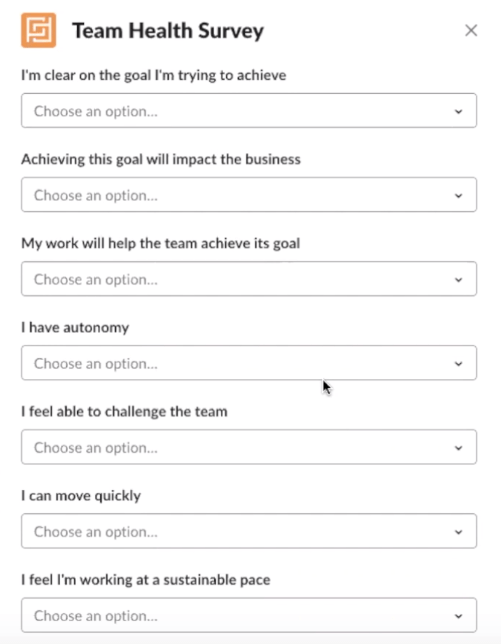Open the dropdown under "I'm clear on the goal"
This screenshot has height=644, width=501.
(249, 110)
